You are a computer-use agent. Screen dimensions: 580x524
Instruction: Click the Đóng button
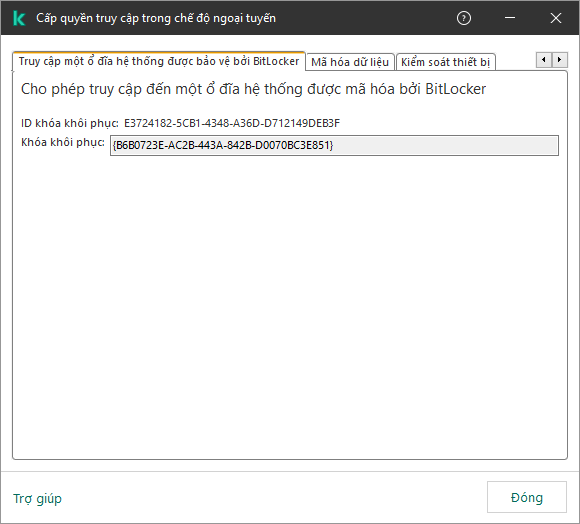(526, 497)
